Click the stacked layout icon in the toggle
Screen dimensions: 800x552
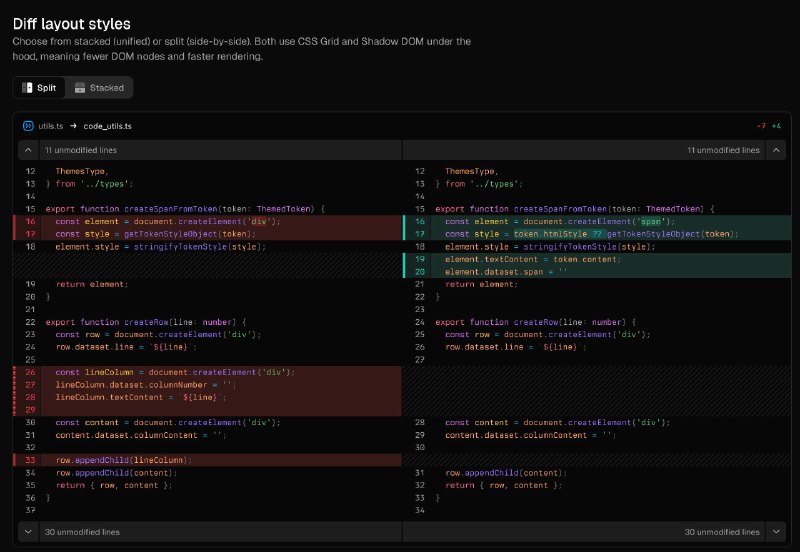click(x=80, y=88)
